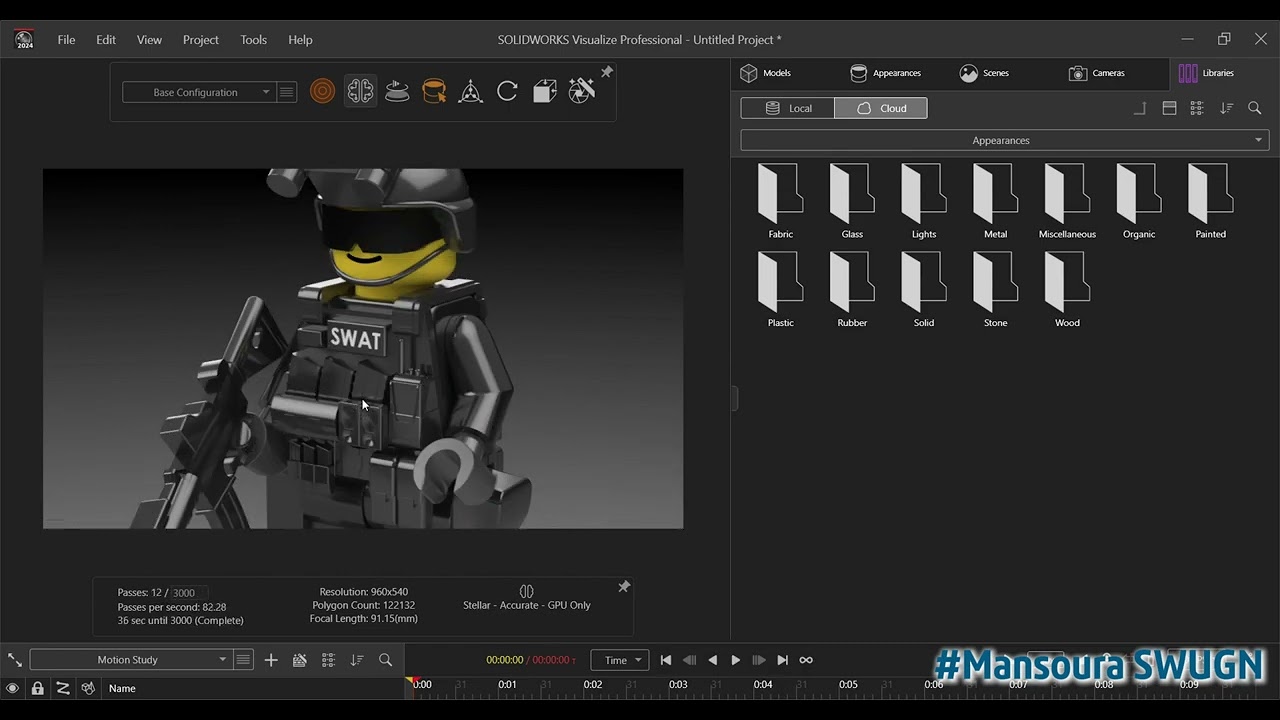The height and width of the screenshot is (720, 1280).
Task: Open the Edit menu
Action: click(x=106, y=40)
